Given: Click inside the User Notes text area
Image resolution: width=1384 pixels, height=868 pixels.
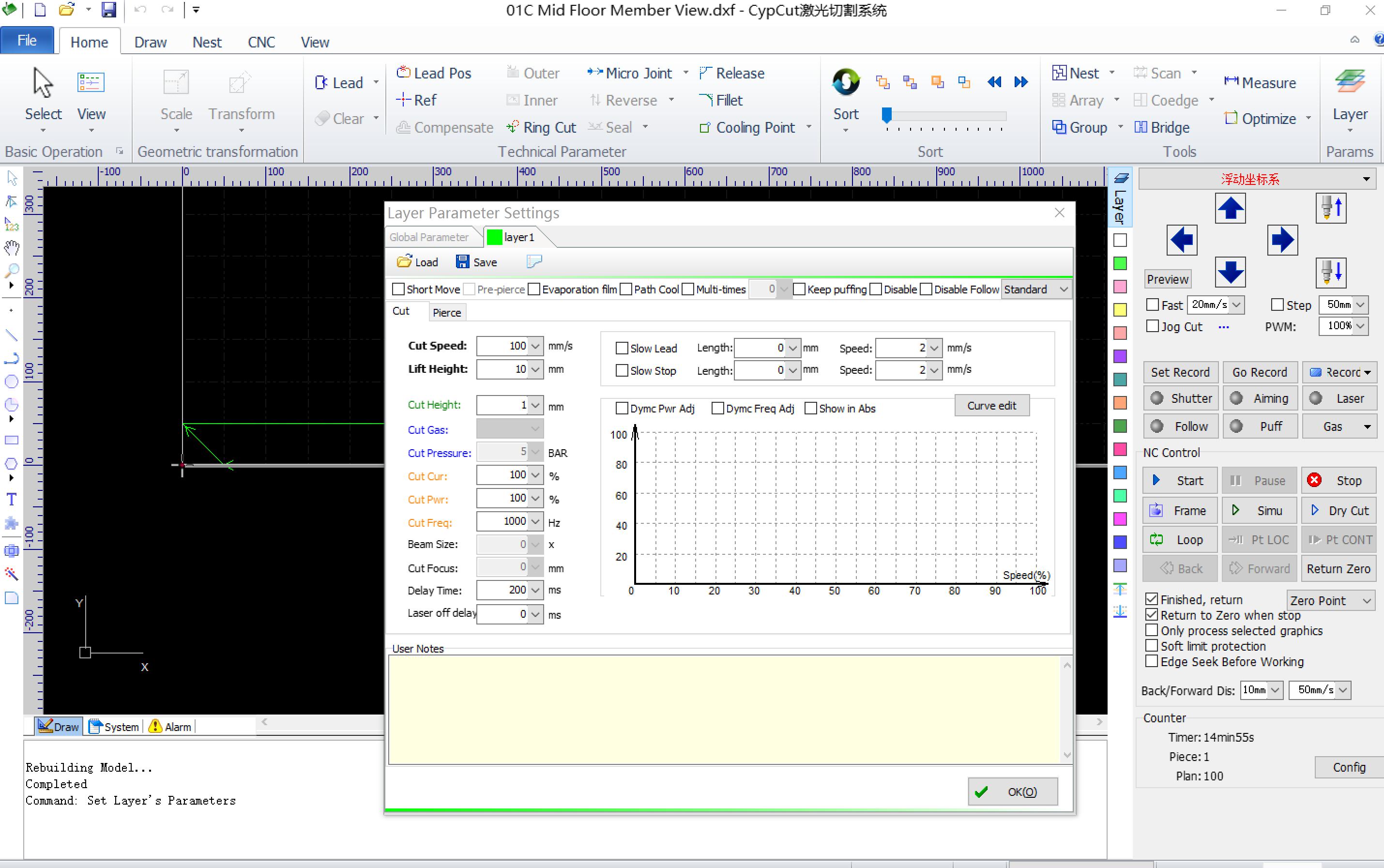Looking at the screenshot, I should pos(725,710).
